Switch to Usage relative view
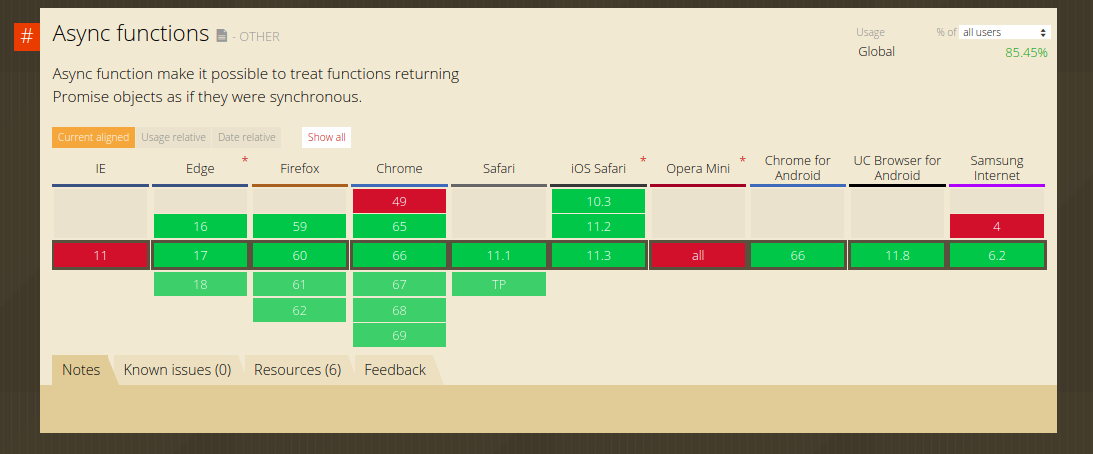1093x454 pixels. tap(173, 137)
